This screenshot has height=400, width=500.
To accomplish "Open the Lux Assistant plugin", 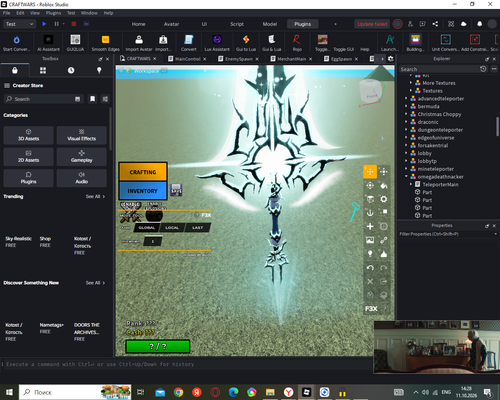I will [x=217, y=43].
